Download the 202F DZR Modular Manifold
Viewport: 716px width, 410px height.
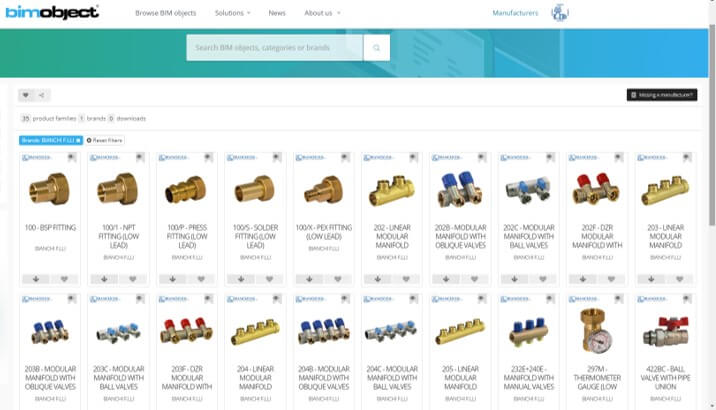(x=583, y=279)
